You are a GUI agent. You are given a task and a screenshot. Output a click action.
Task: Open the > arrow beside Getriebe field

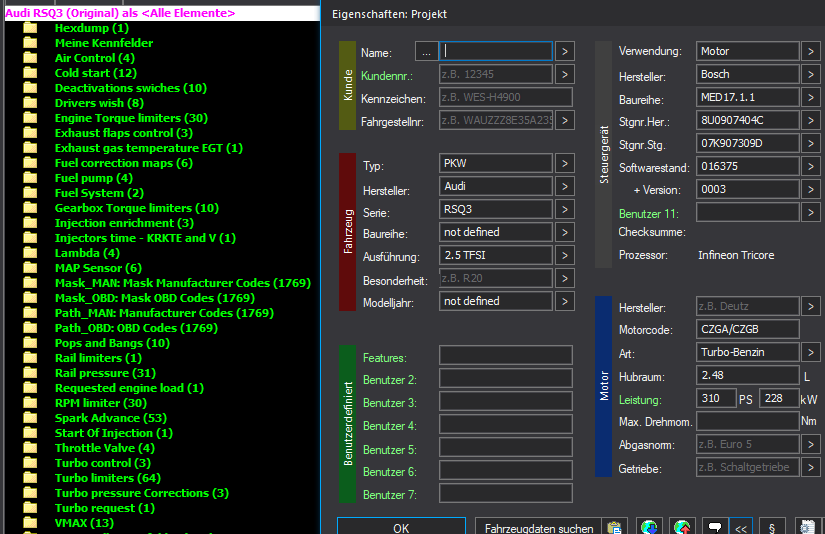811,467
